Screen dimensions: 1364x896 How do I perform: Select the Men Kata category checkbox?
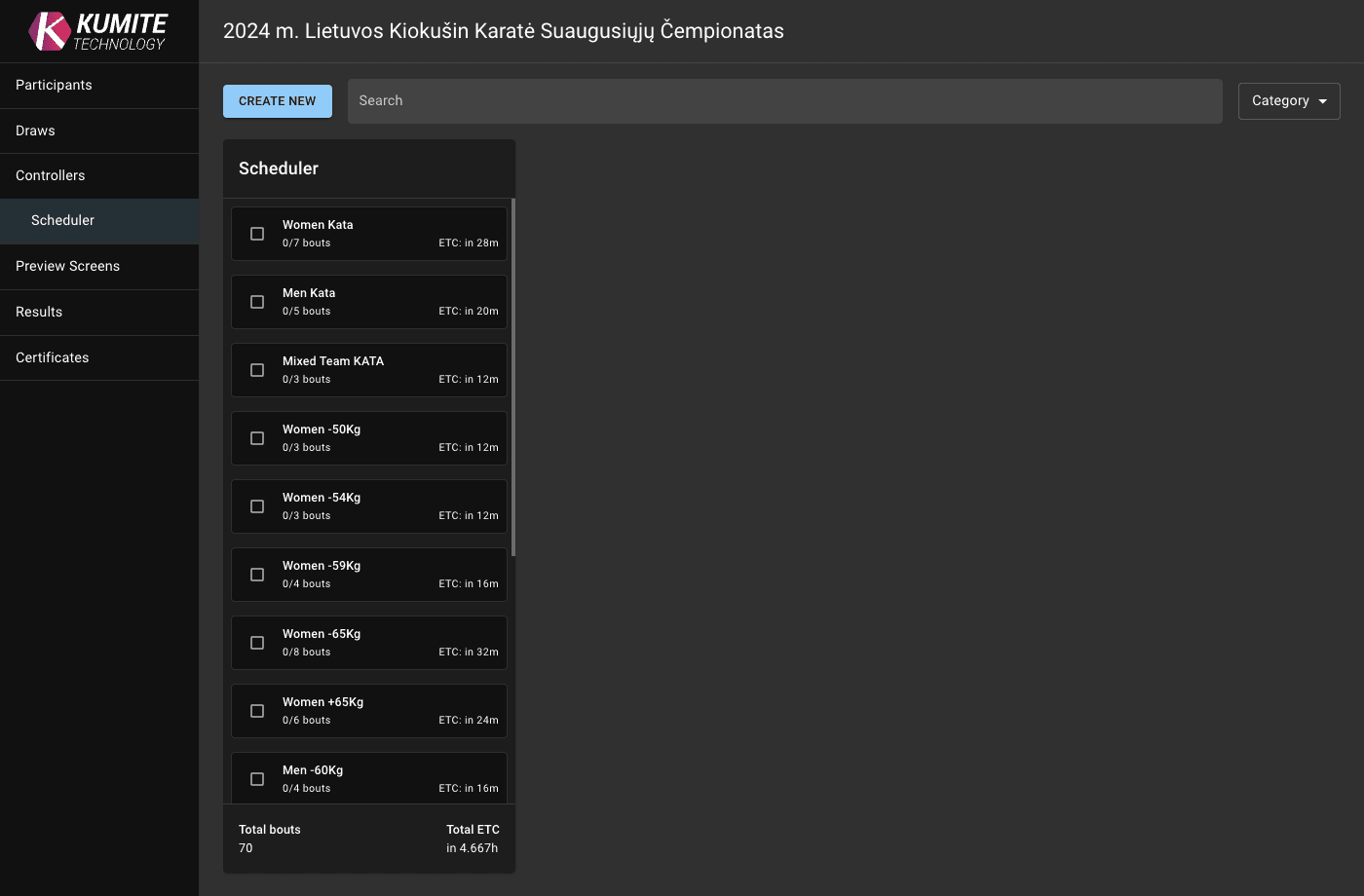[x=256, y=301]
